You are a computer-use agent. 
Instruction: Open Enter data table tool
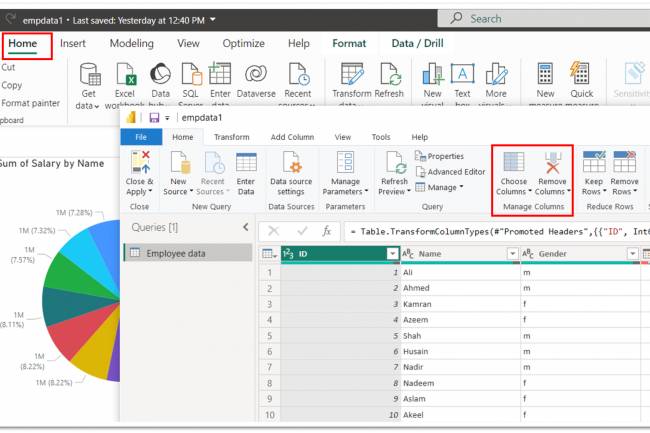click(x=220, y=86)
